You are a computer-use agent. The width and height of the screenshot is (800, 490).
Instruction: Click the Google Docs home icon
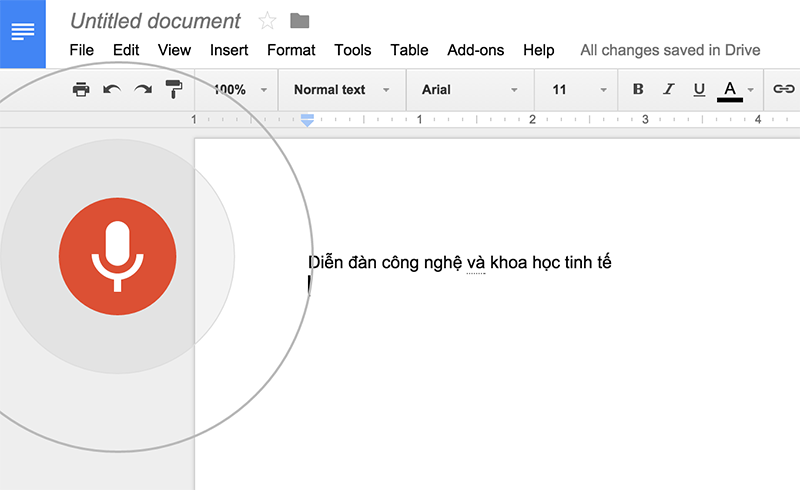pos(22,34)
